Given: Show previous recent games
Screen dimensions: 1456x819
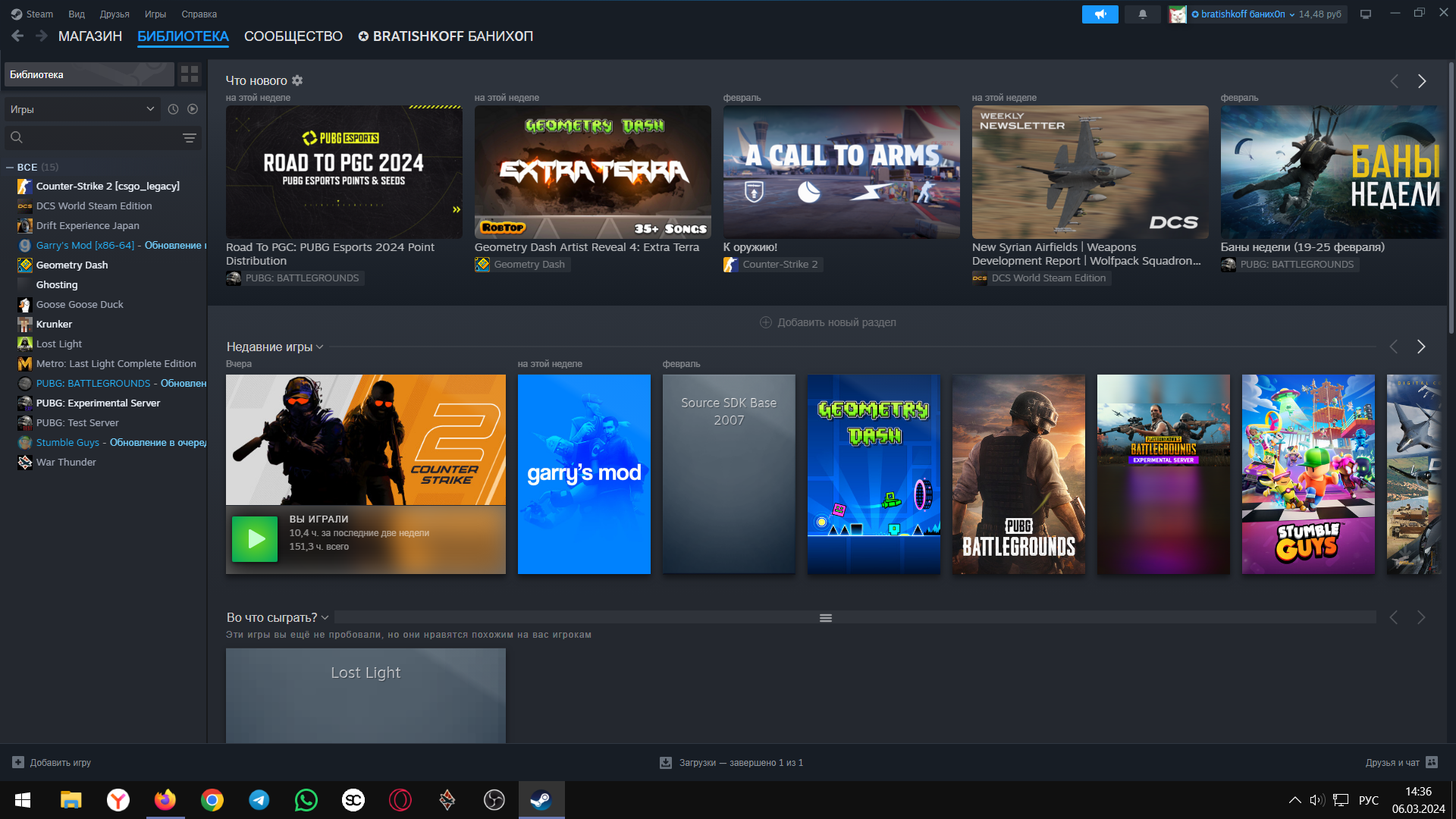Looking at the screenshot, I should click(x=1393, y=347).
